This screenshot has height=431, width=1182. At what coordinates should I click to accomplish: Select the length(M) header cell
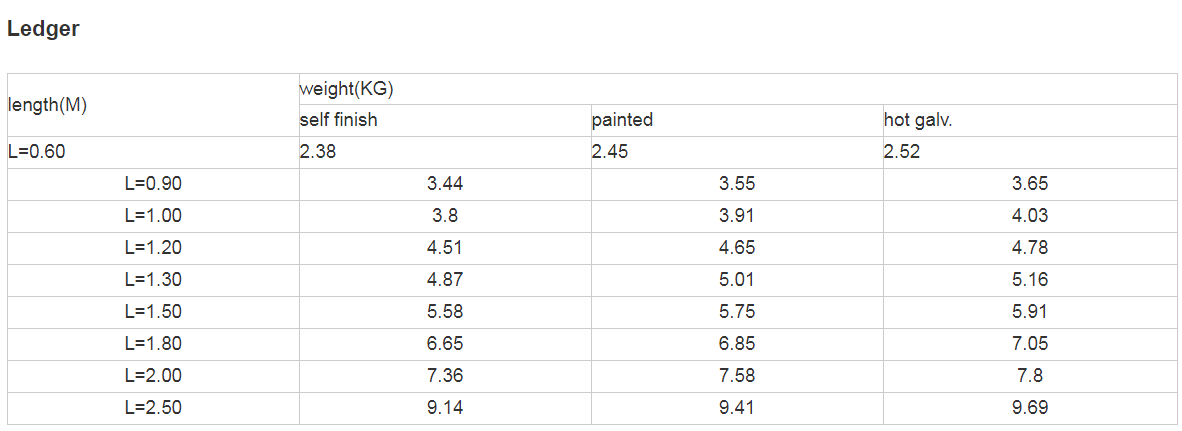(x=153, y=105)
